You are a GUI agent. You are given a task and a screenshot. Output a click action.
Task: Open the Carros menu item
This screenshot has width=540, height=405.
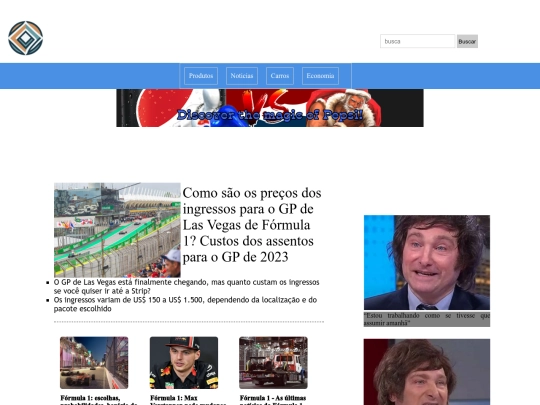click(x=280, y=76)
